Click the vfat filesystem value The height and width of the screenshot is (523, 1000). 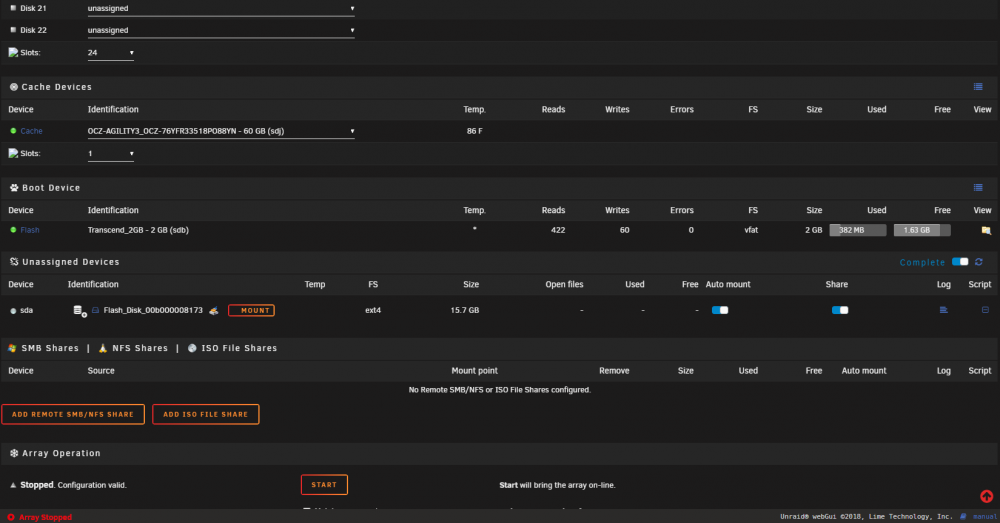[x=751, y=230]
